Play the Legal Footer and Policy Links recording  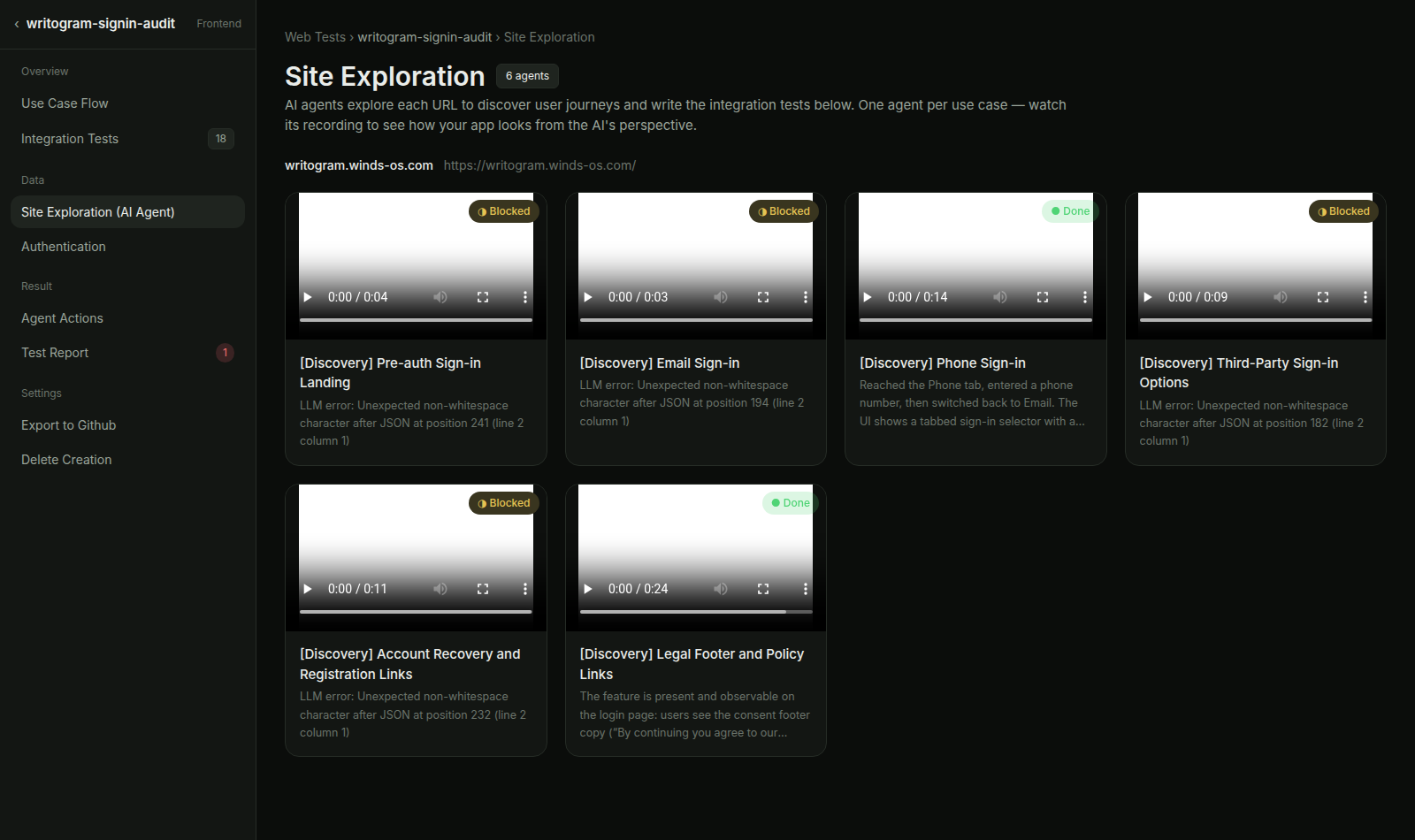tap(588, 589)
